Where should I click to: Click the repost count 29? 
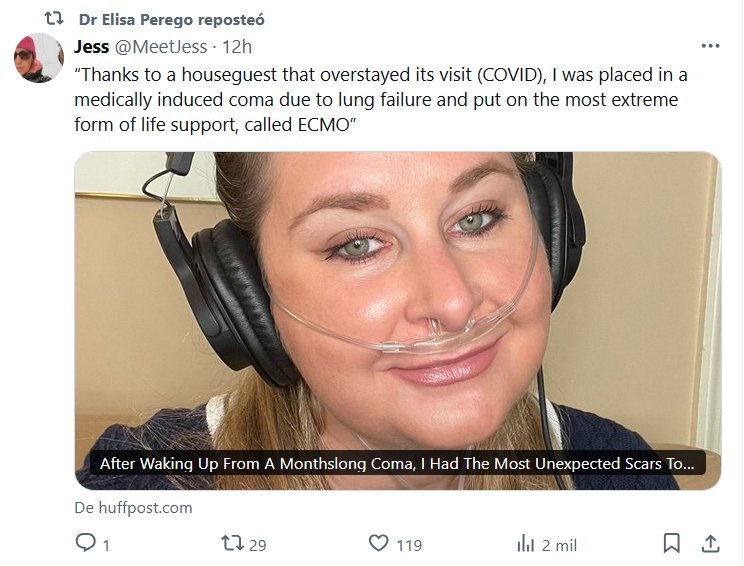(257, 545)
